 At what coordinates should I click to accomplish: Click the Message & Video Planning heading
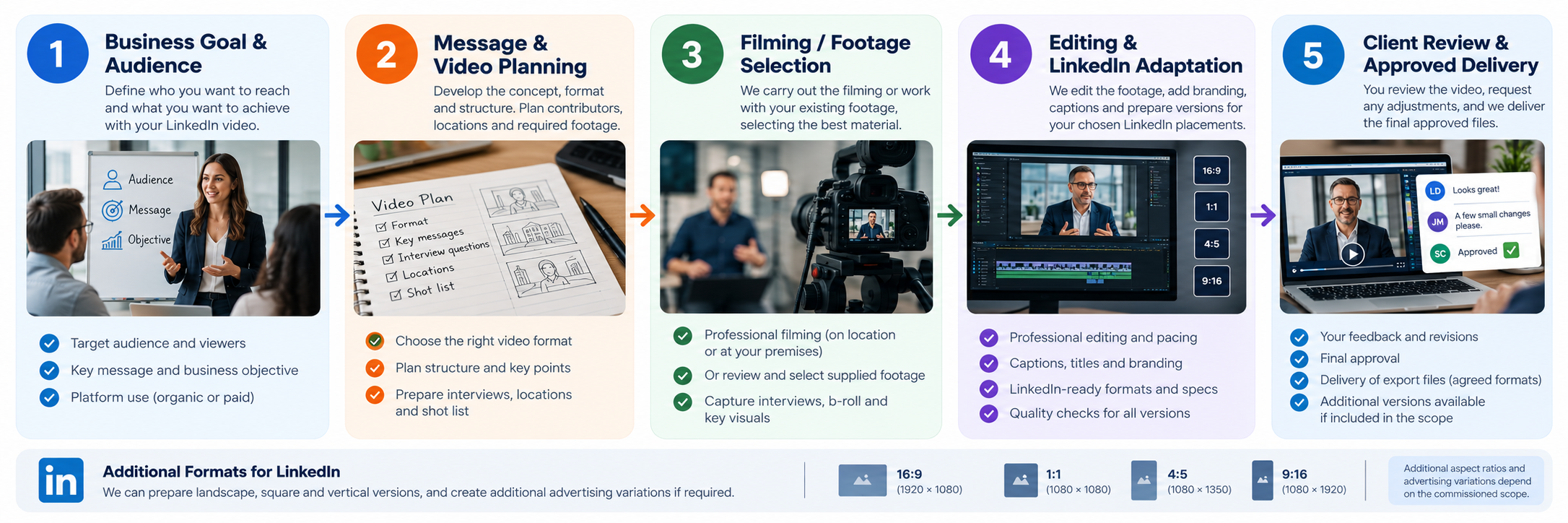510,54
